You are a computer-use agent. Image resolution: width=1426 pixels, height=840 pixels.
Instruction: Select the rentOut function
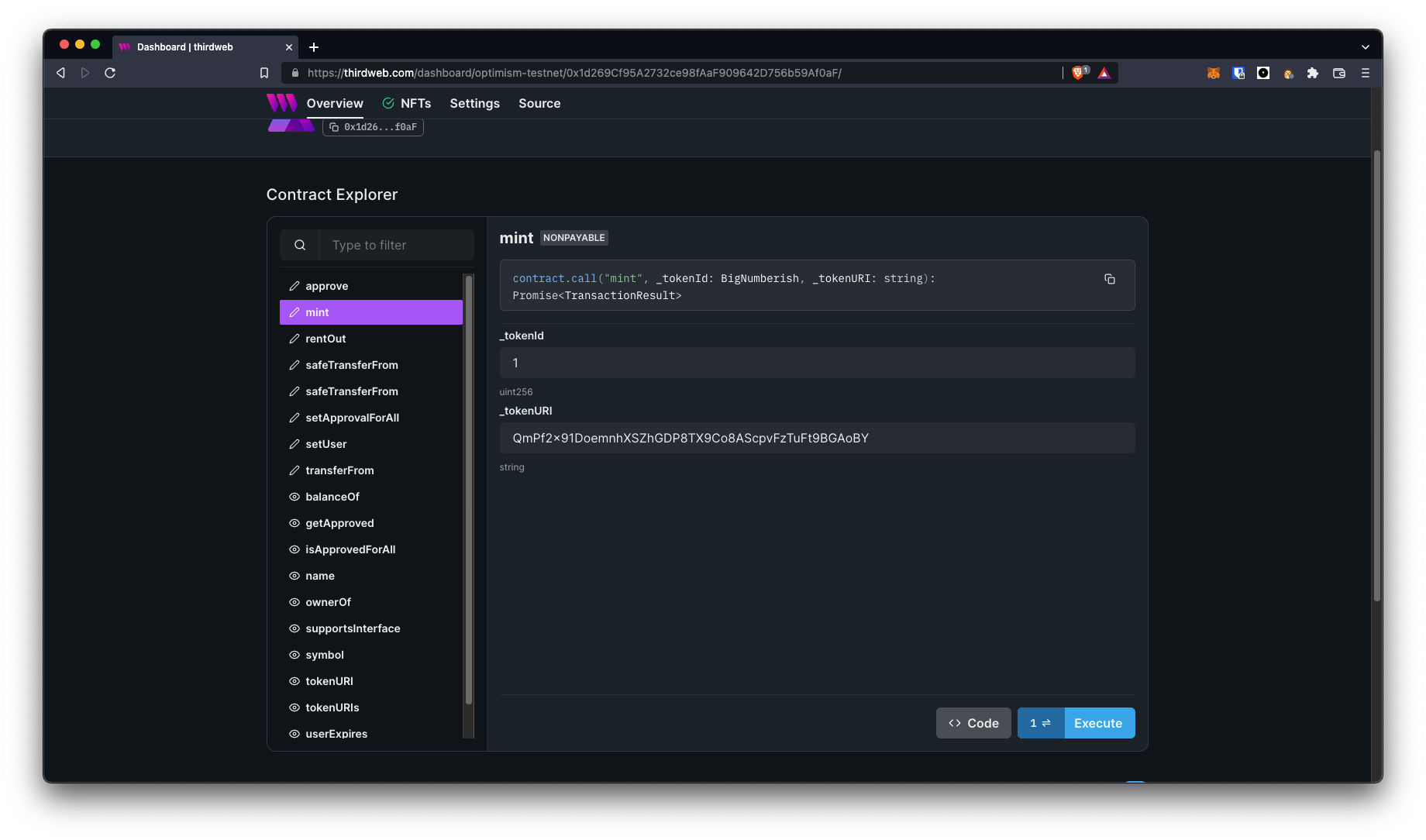tap(325, 339)
